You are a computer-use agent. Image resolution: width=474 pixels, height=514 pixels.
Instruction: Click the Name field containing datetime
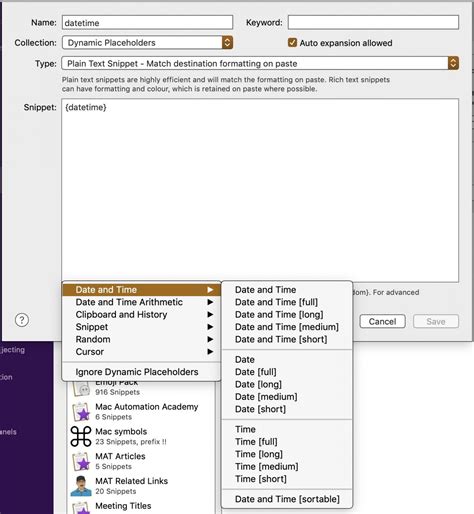tap(147, 22)
